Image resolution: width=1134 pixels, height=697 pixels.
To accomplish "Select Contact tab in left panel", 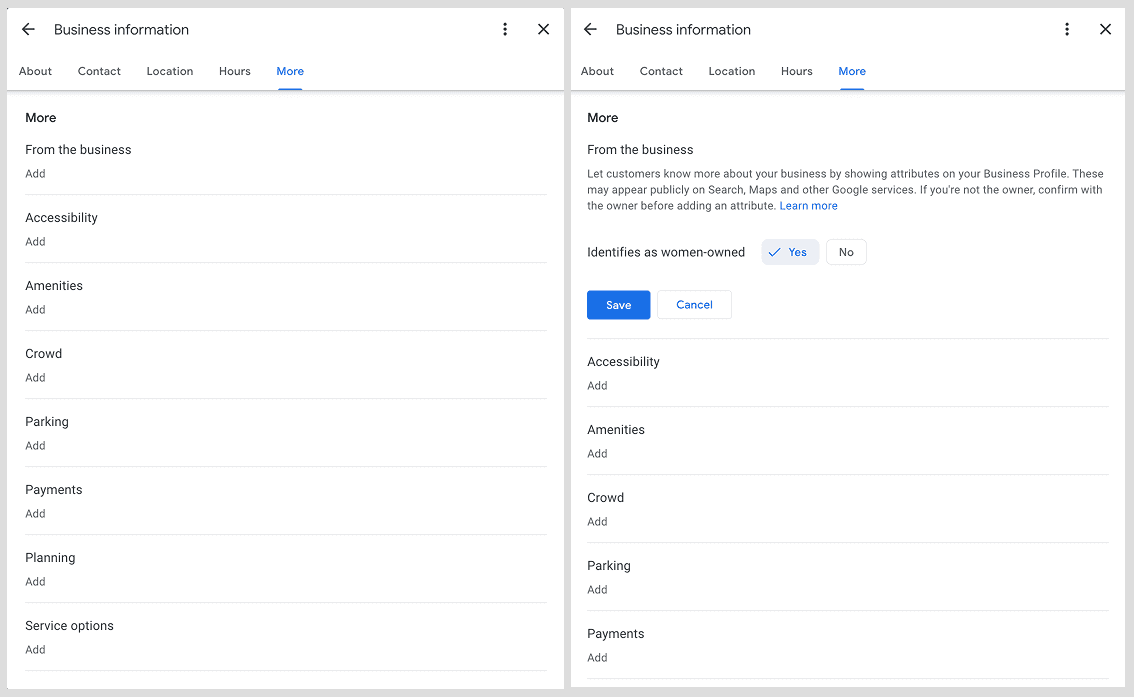I will point(99,71).
